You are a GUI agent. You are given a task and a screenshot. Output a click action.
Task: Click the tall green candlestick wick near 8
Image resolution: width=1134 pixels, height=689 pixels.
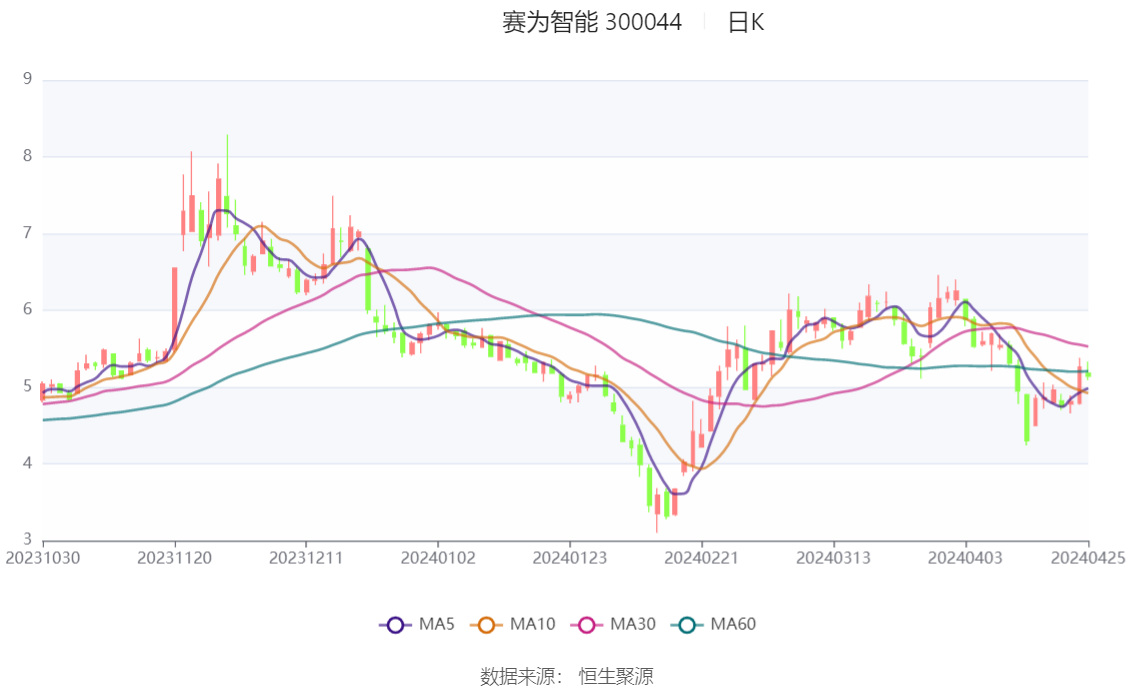(227, 165)
